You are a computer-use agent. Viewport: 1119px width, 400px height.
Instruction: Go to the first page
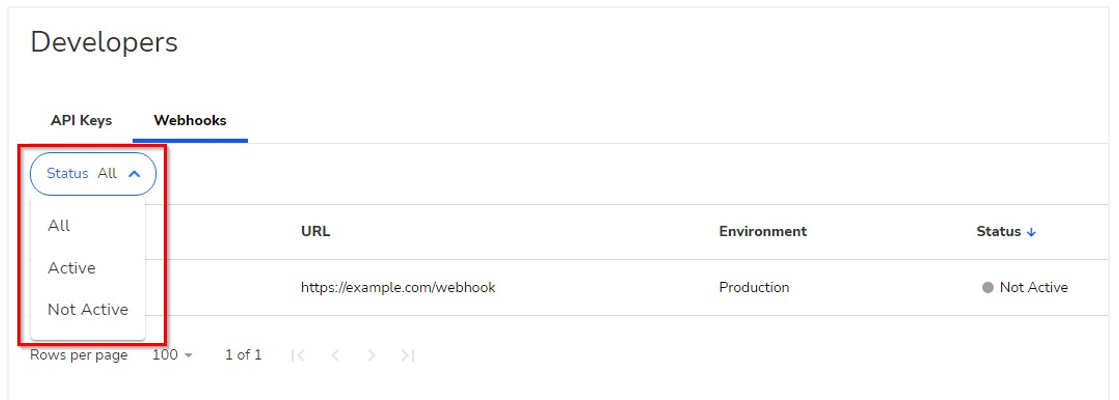[297, 355]
